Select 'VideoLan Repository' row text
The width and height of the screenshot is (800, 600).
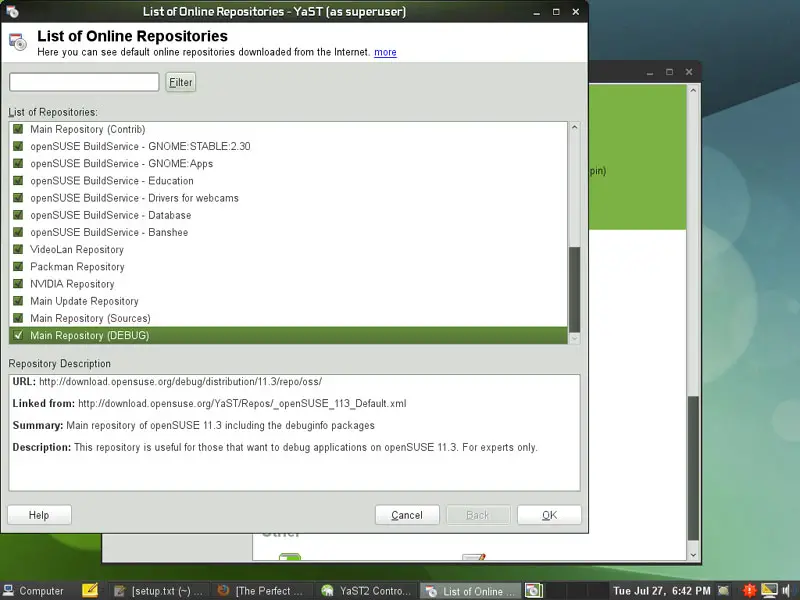click(77, 249)
